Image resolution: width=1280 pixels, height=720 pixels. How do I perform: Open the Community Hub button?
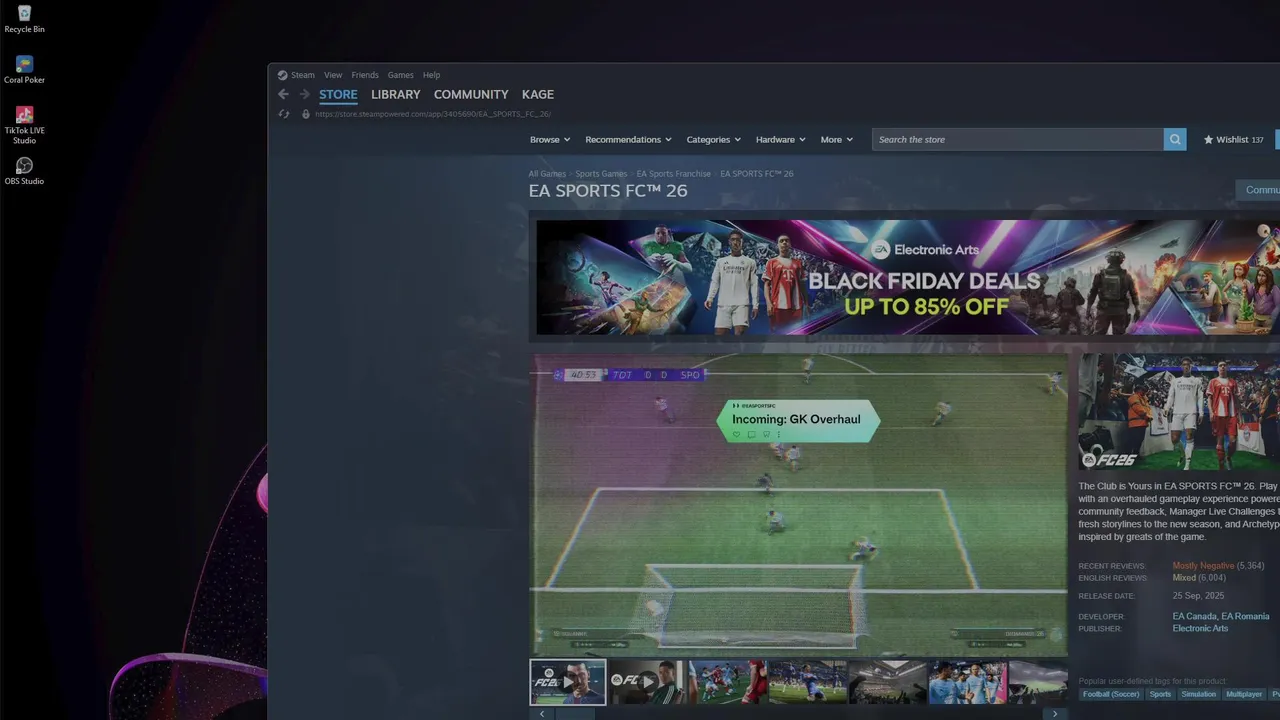tap(1258, 190)
